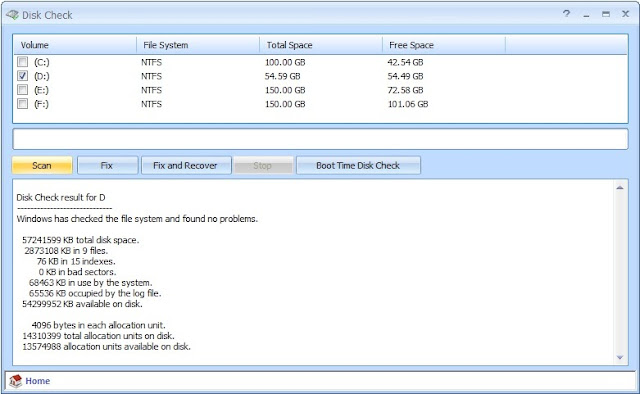Click the results scrollbar up arrow
The width and height of the screenshot is (640, 394).
(x=620, y=187)
